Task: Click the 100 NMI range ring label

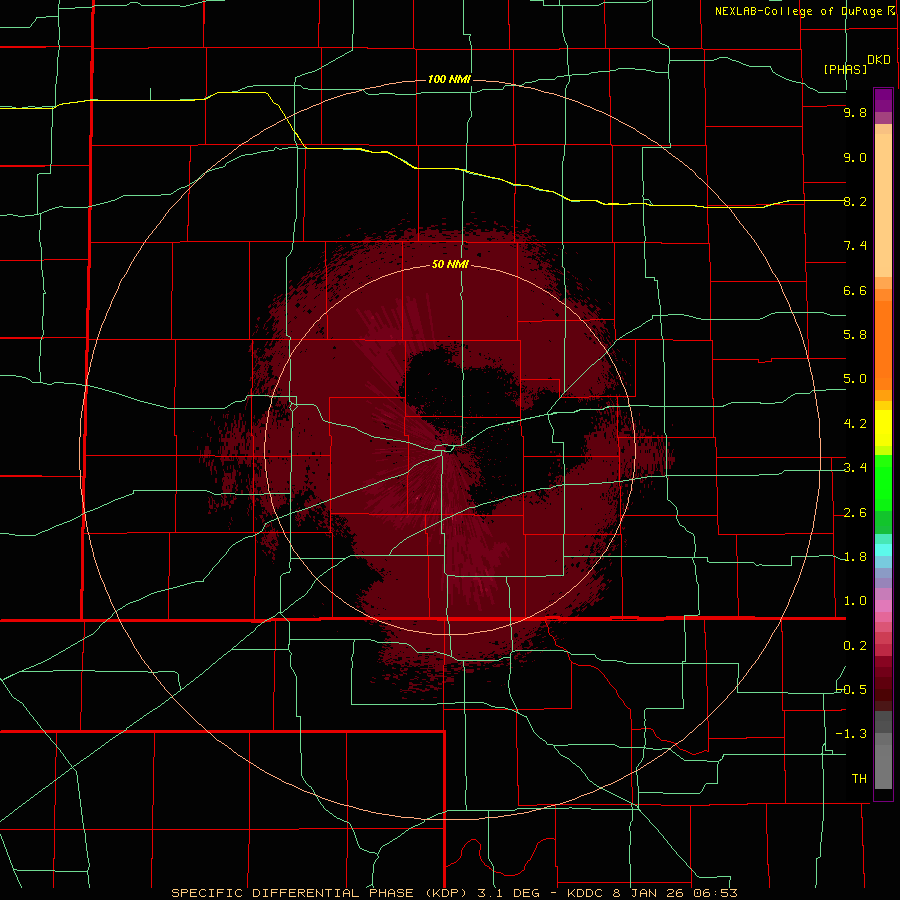Action: pyautogui.click(x=449, y=79)
